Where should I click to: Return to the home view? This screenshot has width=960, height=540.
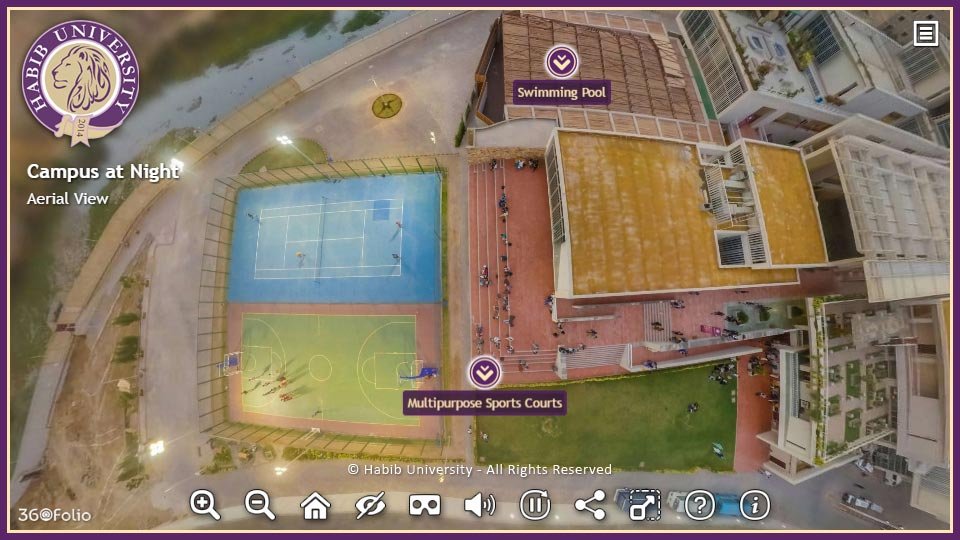click(315, 505)
